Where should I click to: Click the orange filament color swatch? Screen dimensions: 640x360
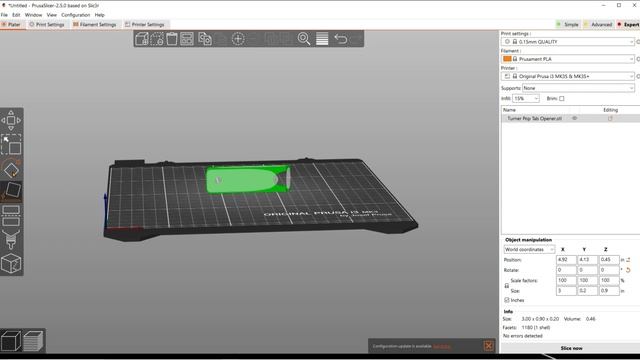pos(507,59)
